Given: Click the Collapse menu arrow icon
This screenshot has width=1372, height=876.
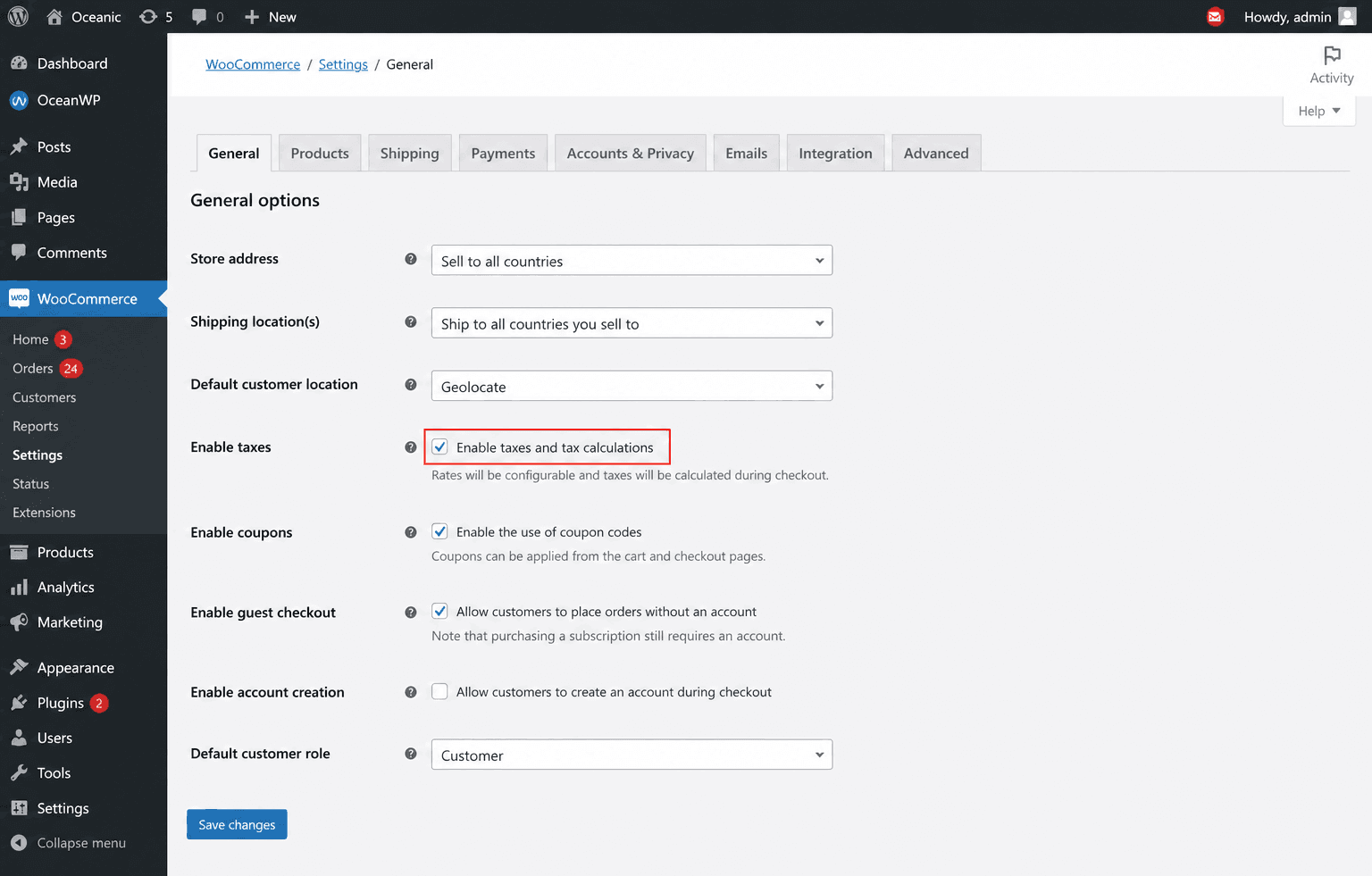Looking at the screenshot, I should click(19, 843).
